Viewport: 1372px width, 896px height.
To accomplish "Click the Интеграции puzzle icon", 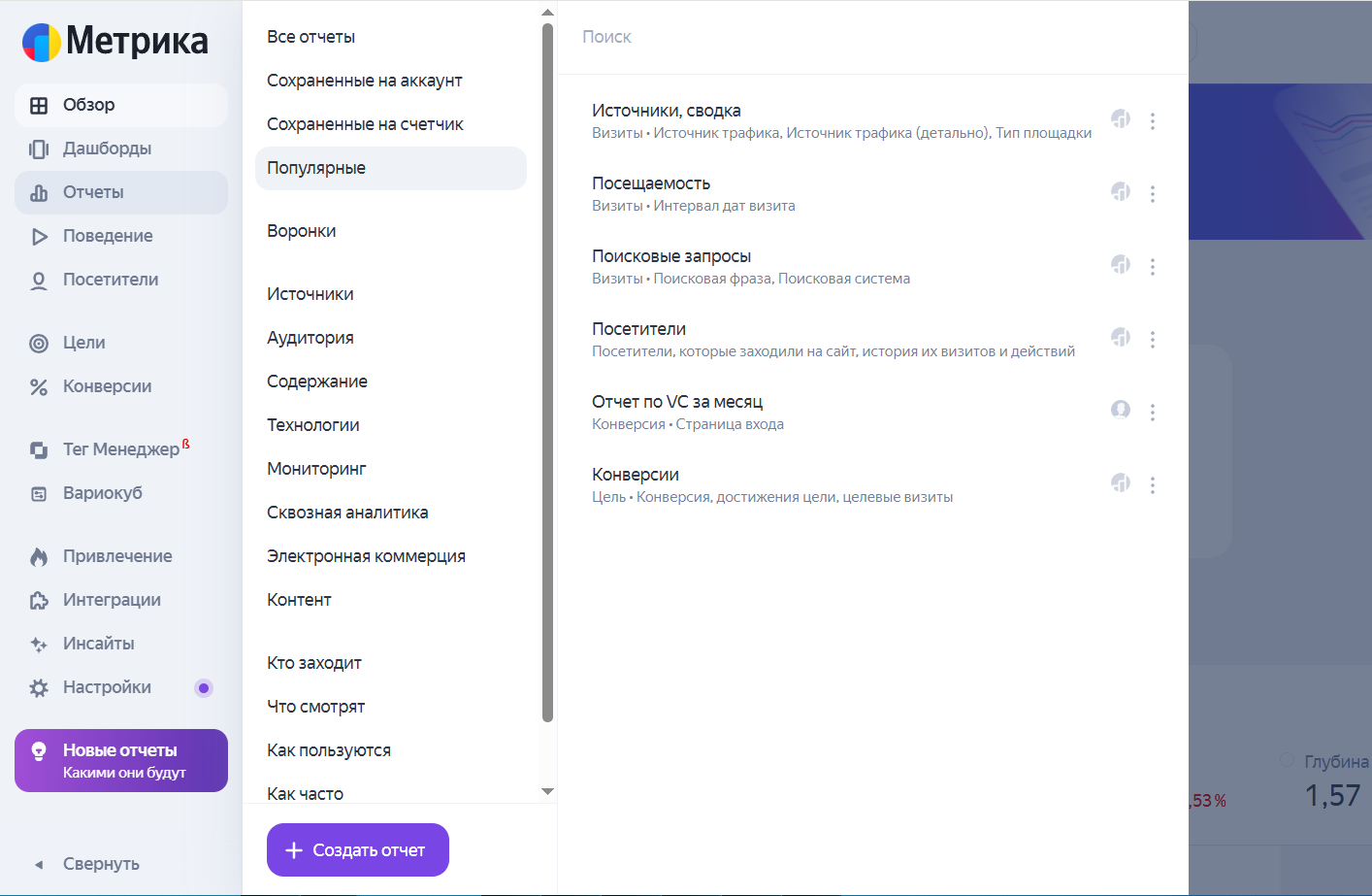I will (39, 600).
